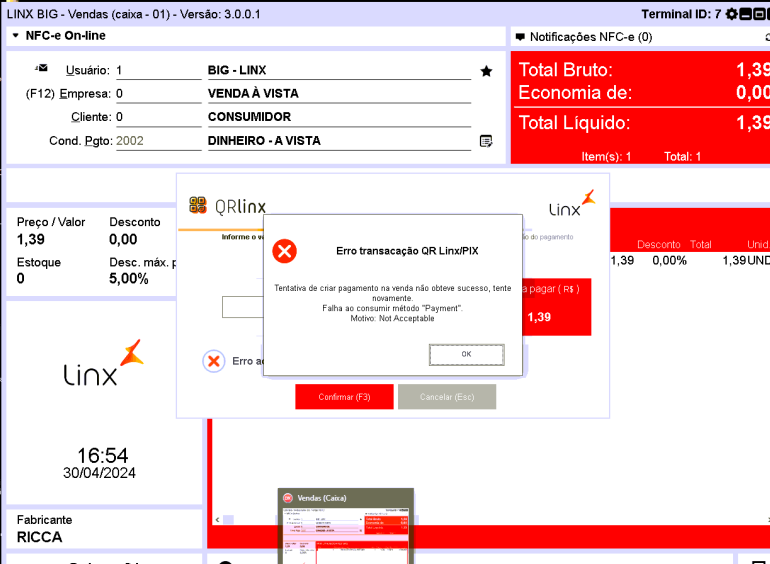This screenshot has width=770, height=564.
Task: Click the Cancelar (Esc) button
Action: [447, 397]
